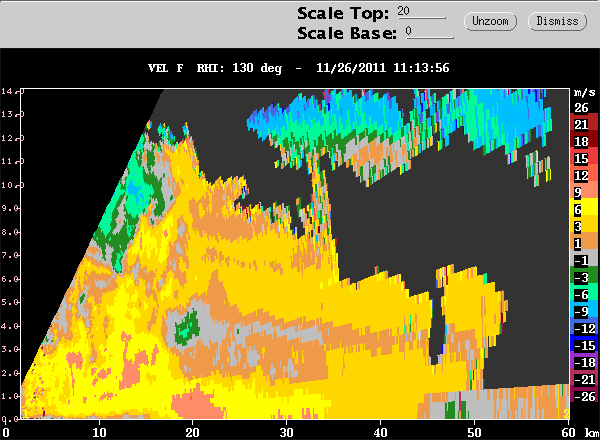
Task: Click the green velocity pocket near 19 km
Action: [x=187, y=327]
